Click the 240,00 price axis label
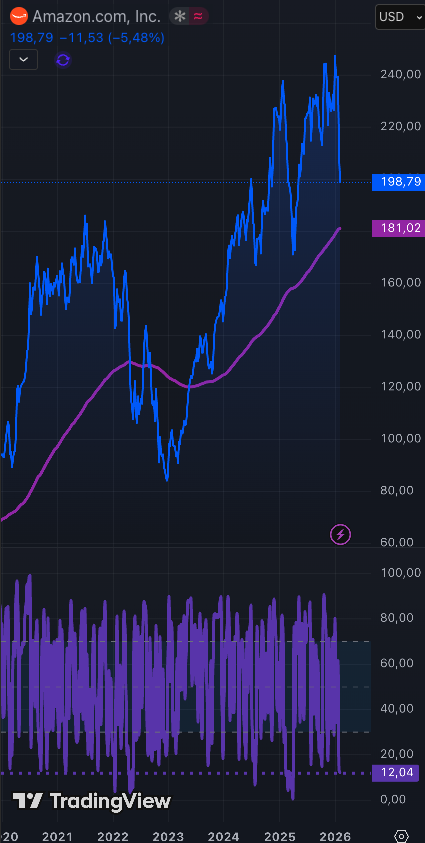This screenshot has height=843, width=425. [400, 75]
